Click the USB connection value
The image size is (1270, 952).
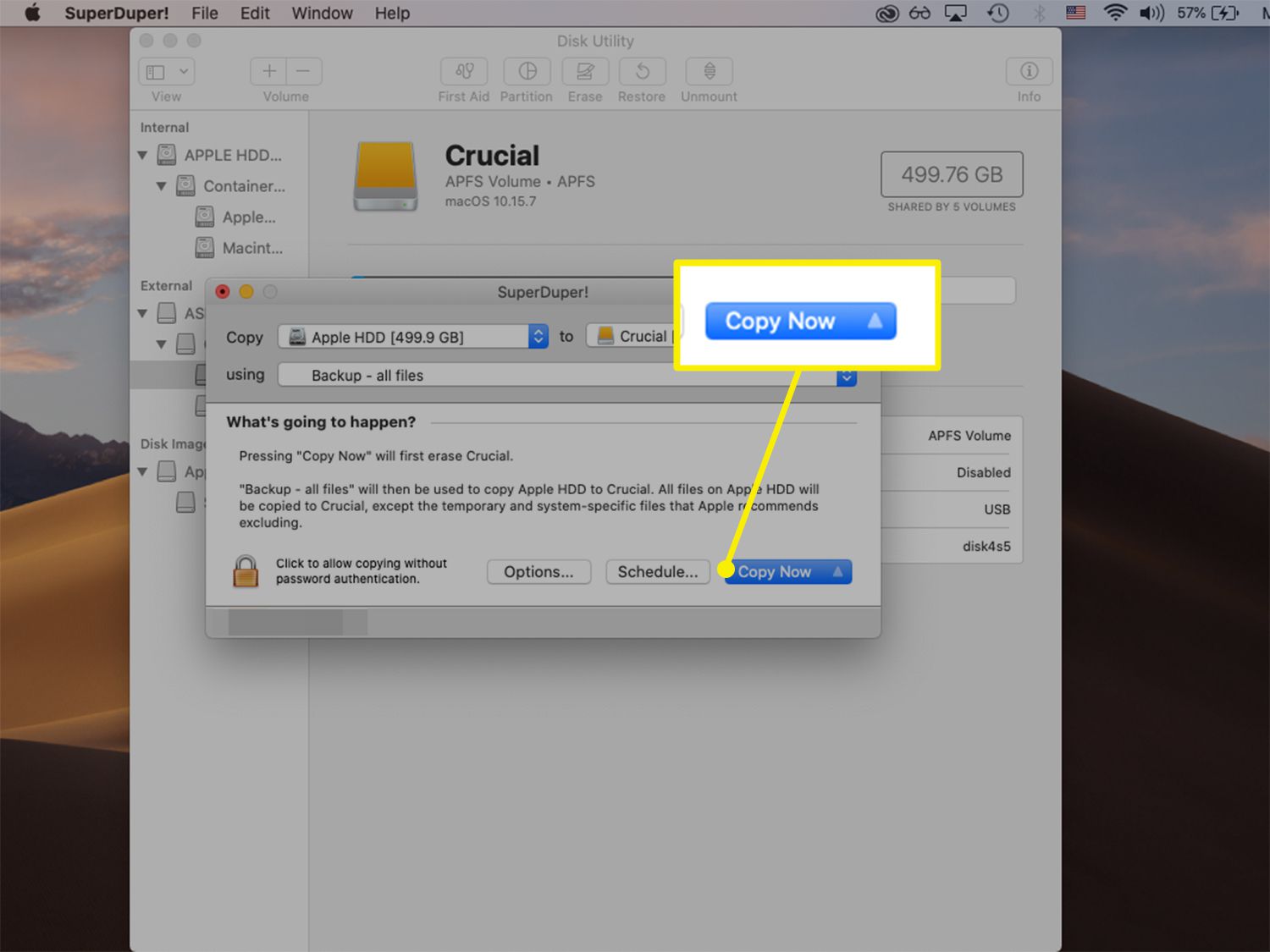coord(997,509)
